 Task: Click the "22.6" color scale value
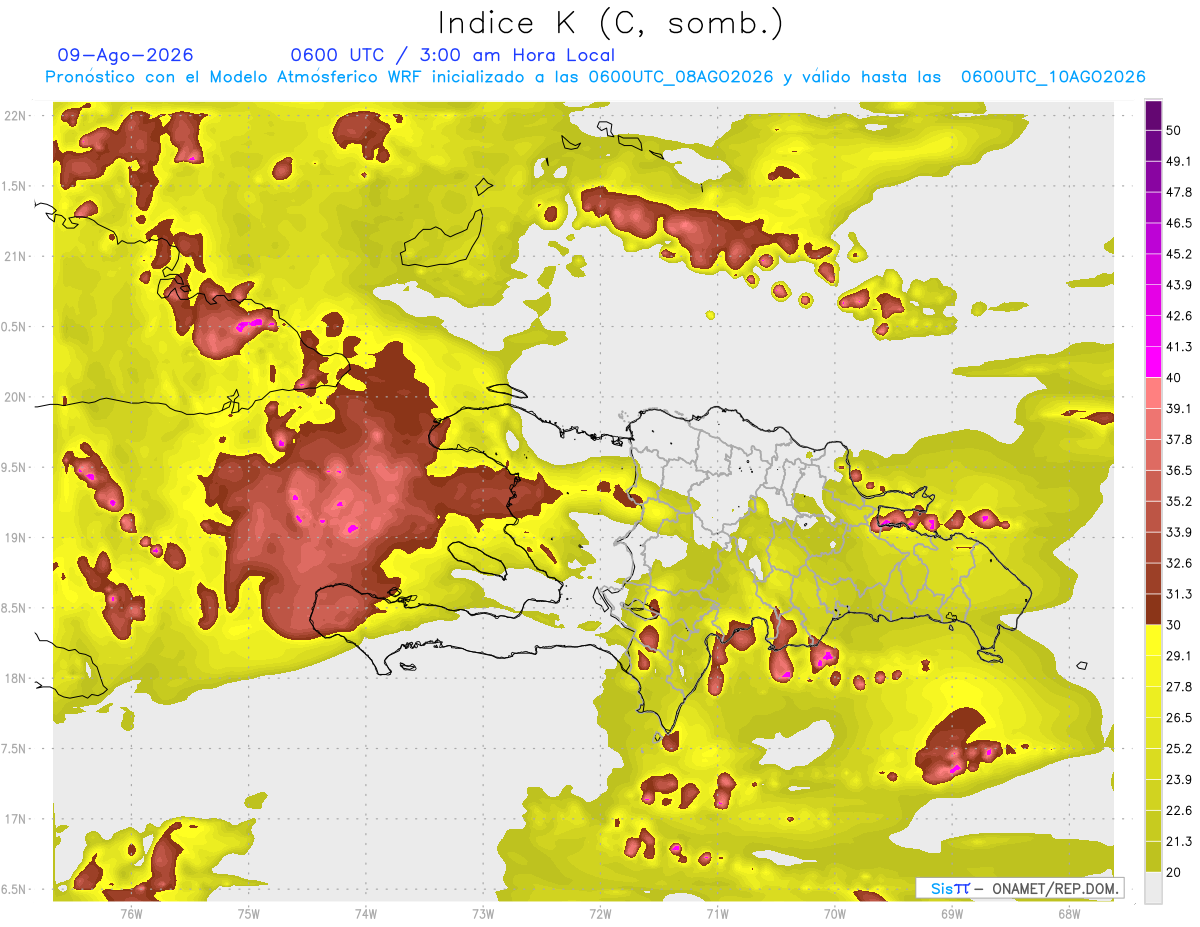pos(1179,810)
